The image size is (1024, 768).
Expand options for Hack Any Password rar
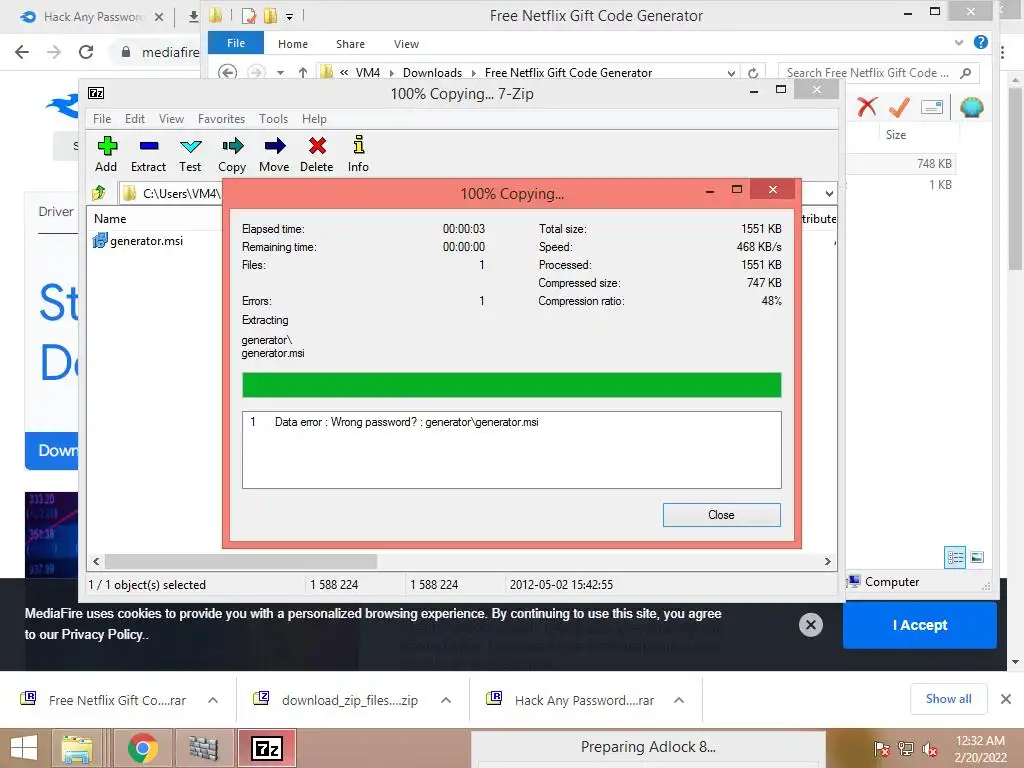coord(679,700)
